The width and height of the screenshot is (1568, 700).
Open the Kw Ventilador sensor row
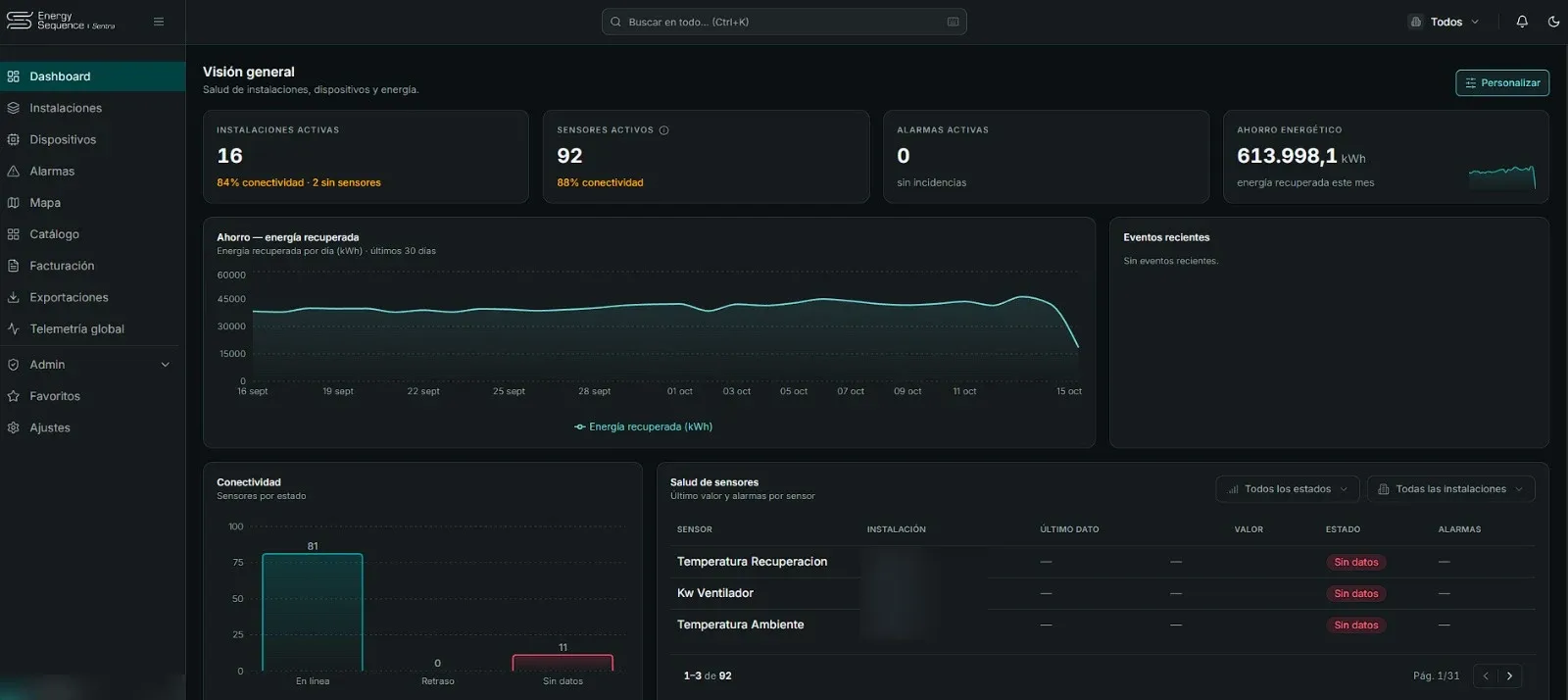point(1102,593)
